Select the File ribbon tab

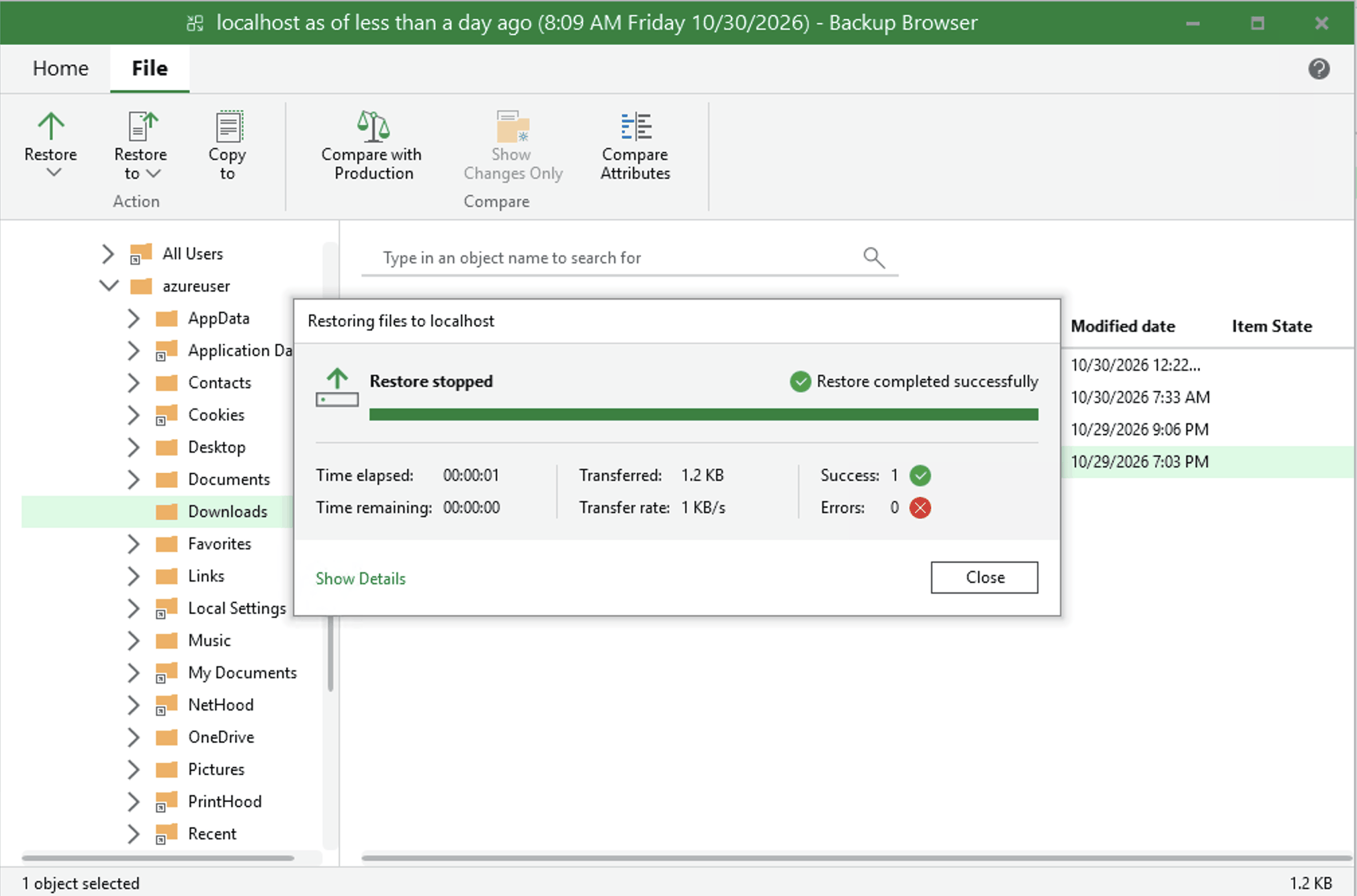point(150,69)
